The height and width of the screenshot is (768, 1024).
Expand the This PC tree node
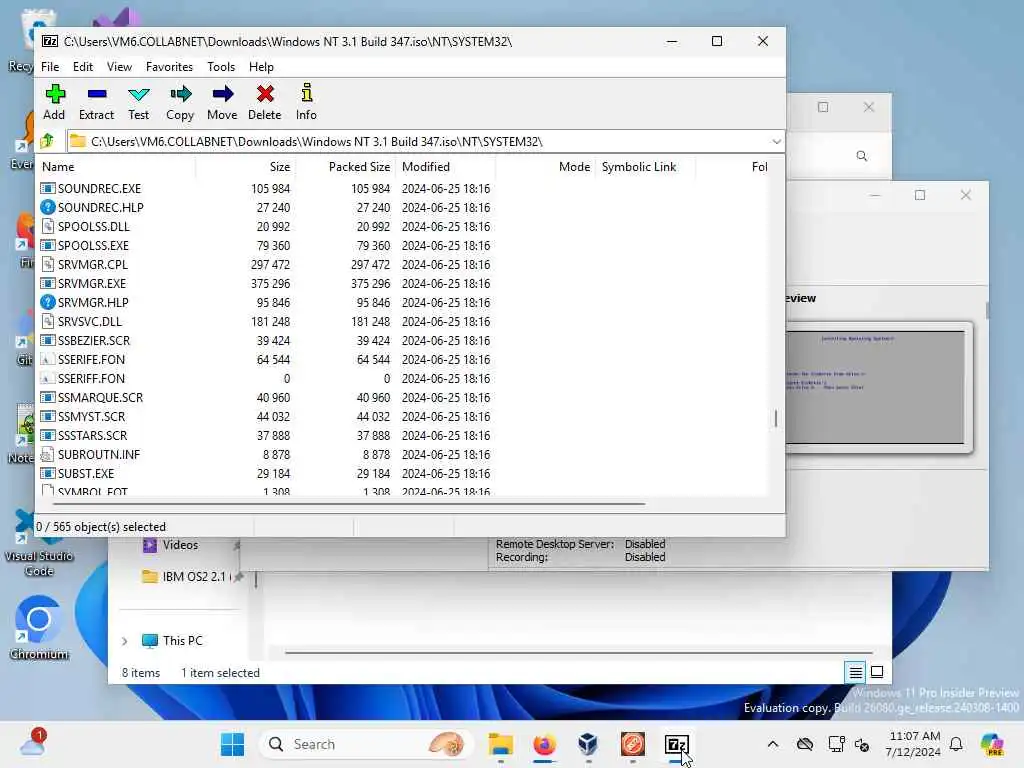(125, 641)
